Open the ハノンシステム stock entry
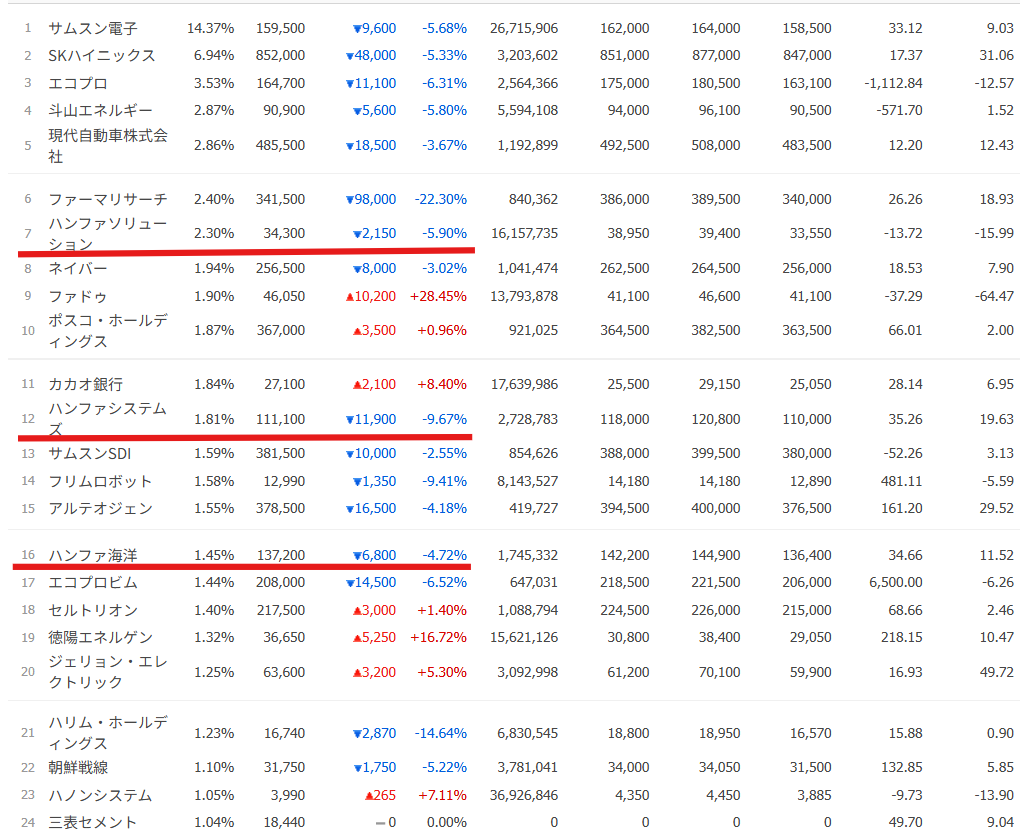Screen dimensions: 1026x837 pyautogui.click(x=100, y=796)
